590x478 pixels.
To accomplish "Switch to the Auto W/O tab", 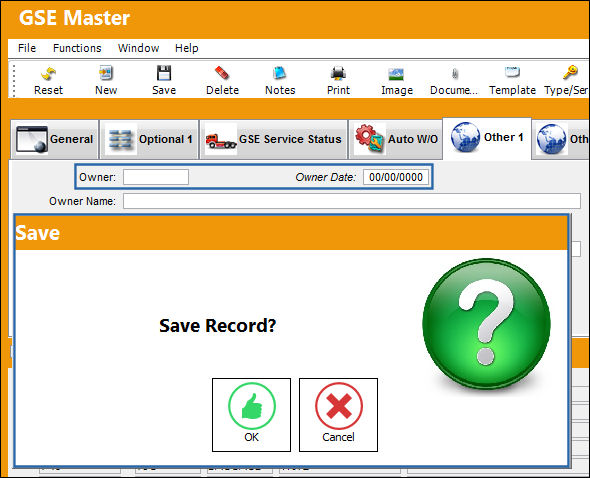I will tap(395, 140).
